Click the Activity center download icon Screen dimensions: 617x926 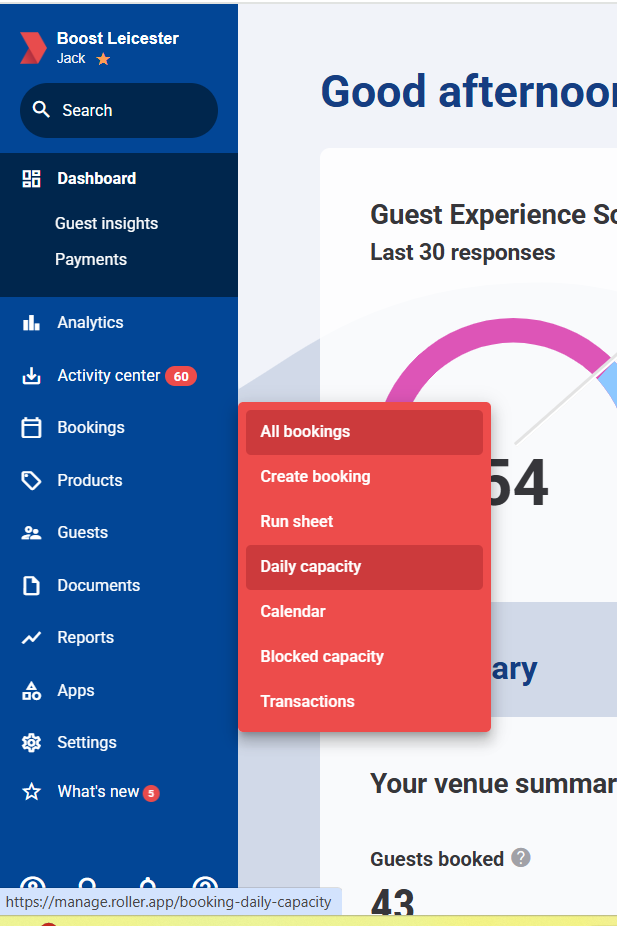(31, 376)
